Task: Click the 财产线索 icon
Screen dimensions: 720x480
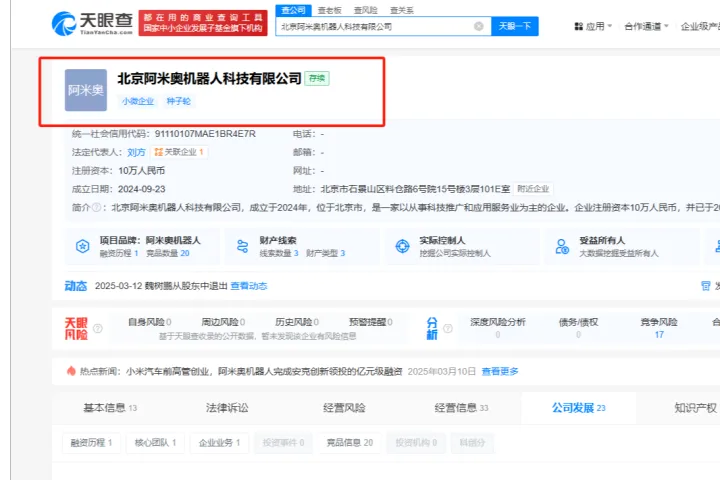Action: [242, 246]
